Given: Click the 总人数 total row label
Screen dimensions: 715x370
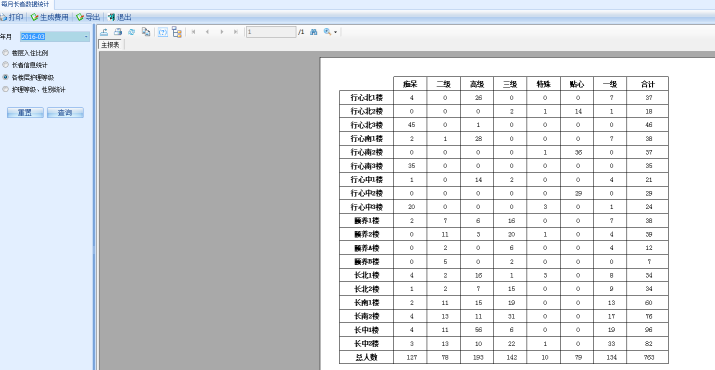Looking at the screenshot, I should (367, 357).
